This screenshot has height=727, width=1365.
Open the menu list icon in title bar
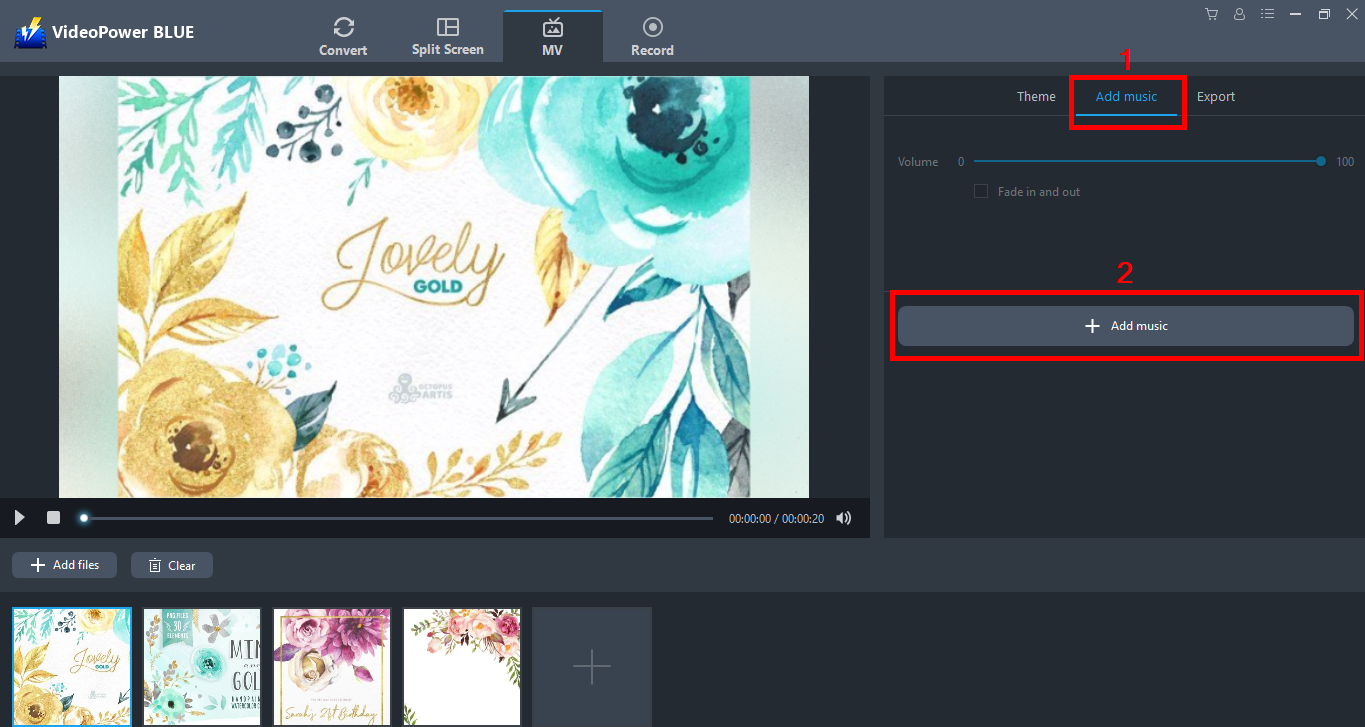click(1267, 14)
